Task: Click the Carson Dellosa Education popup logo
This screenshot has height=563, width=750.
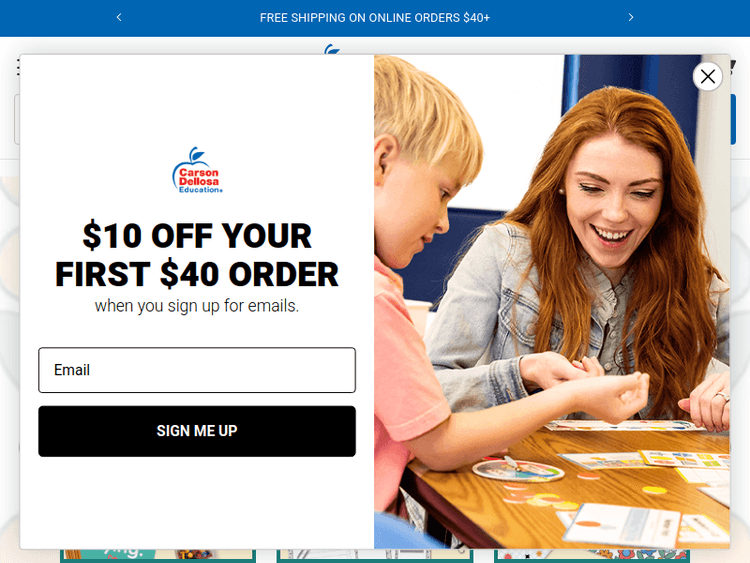Action: coord(197,170)
